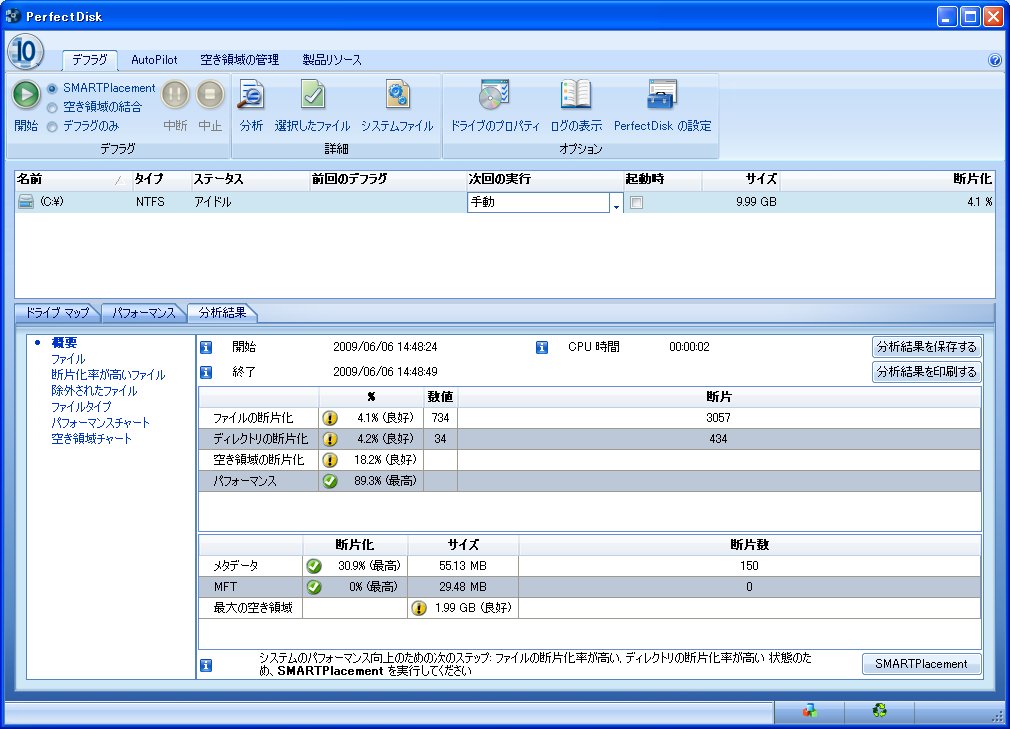
Task: Click info icon next to 終了 time
Action: click(206, 372)
